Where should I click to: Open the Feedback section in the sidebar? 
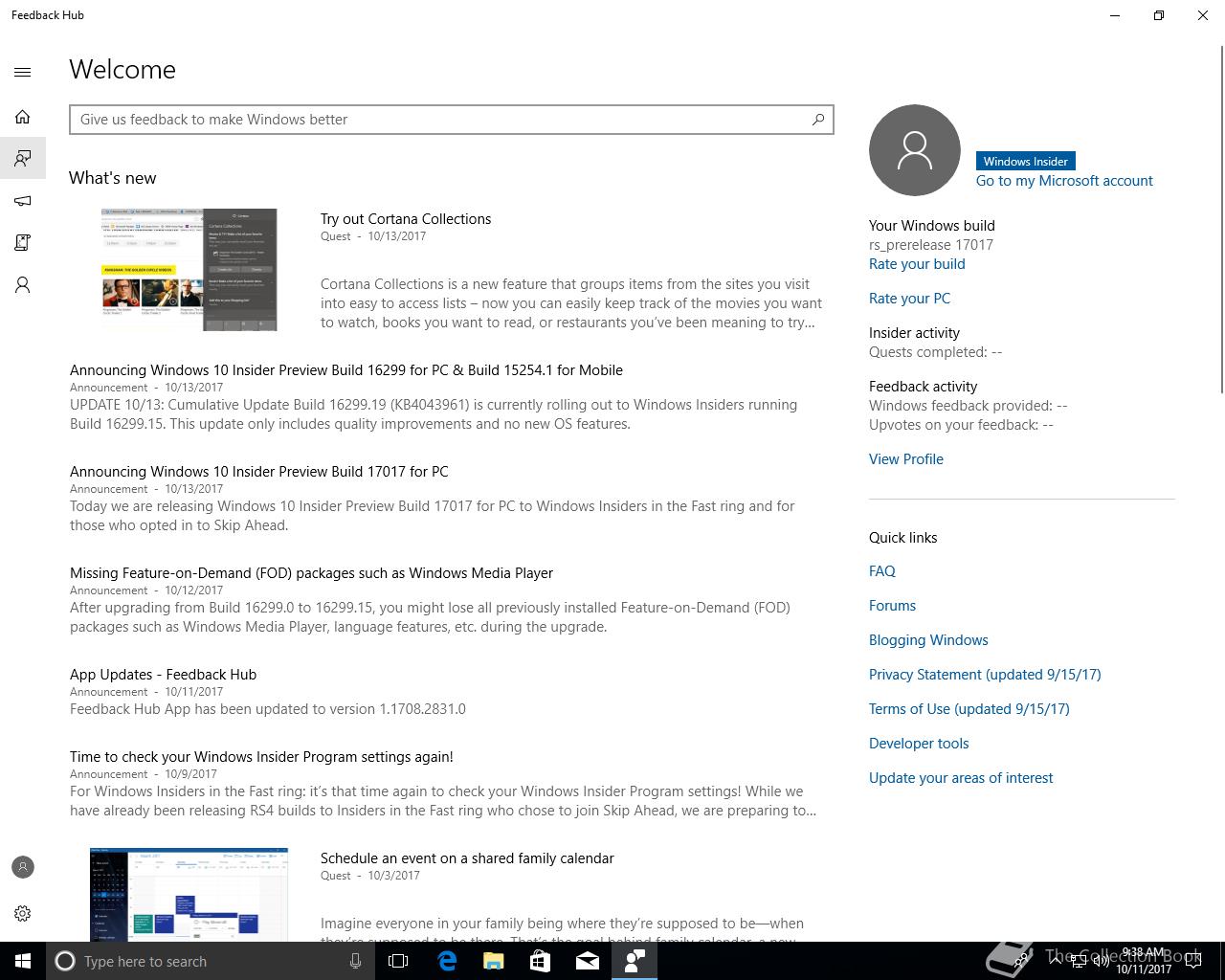[x=23, y=158]
